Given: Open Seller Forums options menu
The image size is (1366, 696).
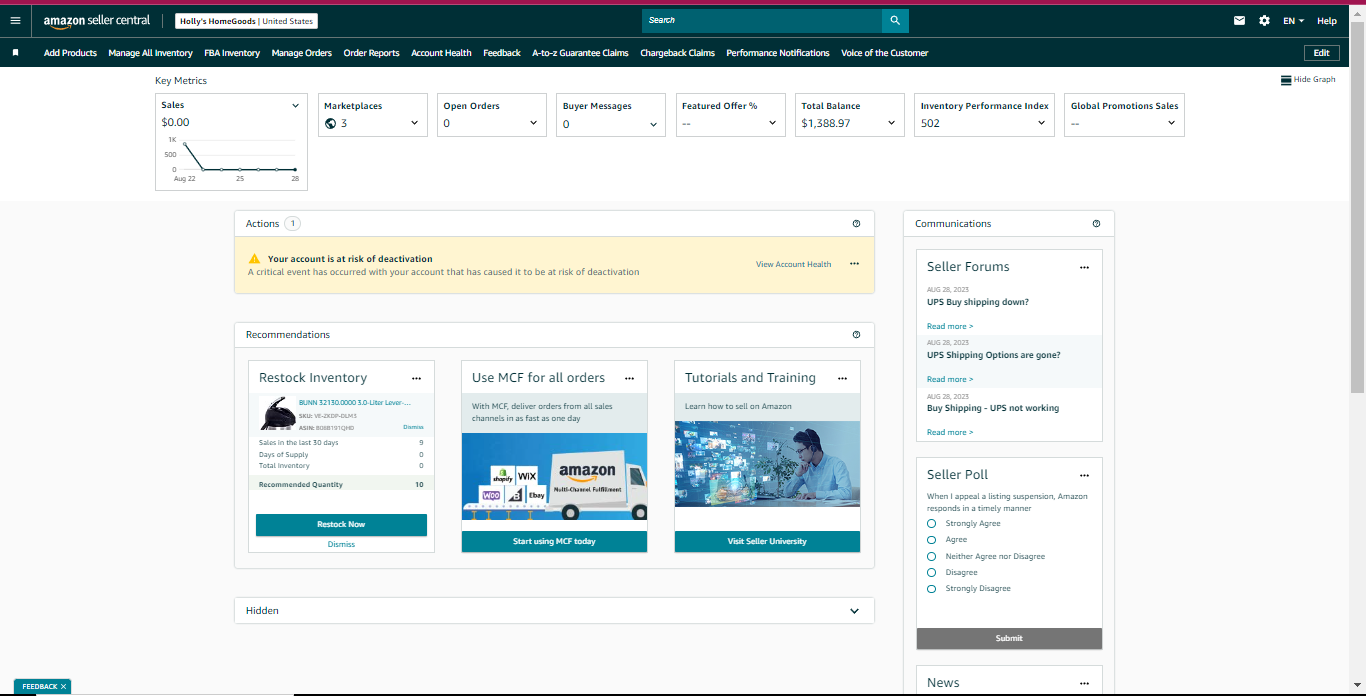Looking at the screenshot, I should pos(1084,267).
